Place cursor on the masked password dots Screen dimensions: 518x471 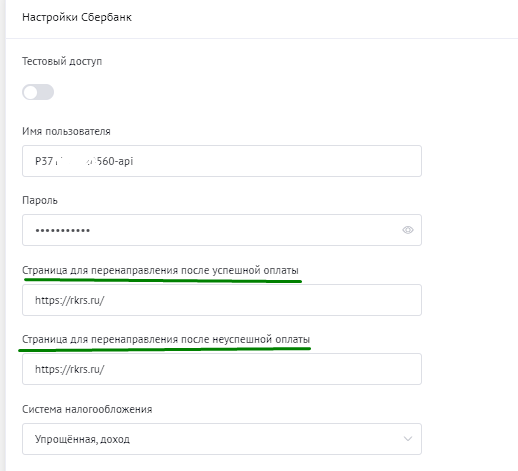pyautogui.click(x=63, y=230)
